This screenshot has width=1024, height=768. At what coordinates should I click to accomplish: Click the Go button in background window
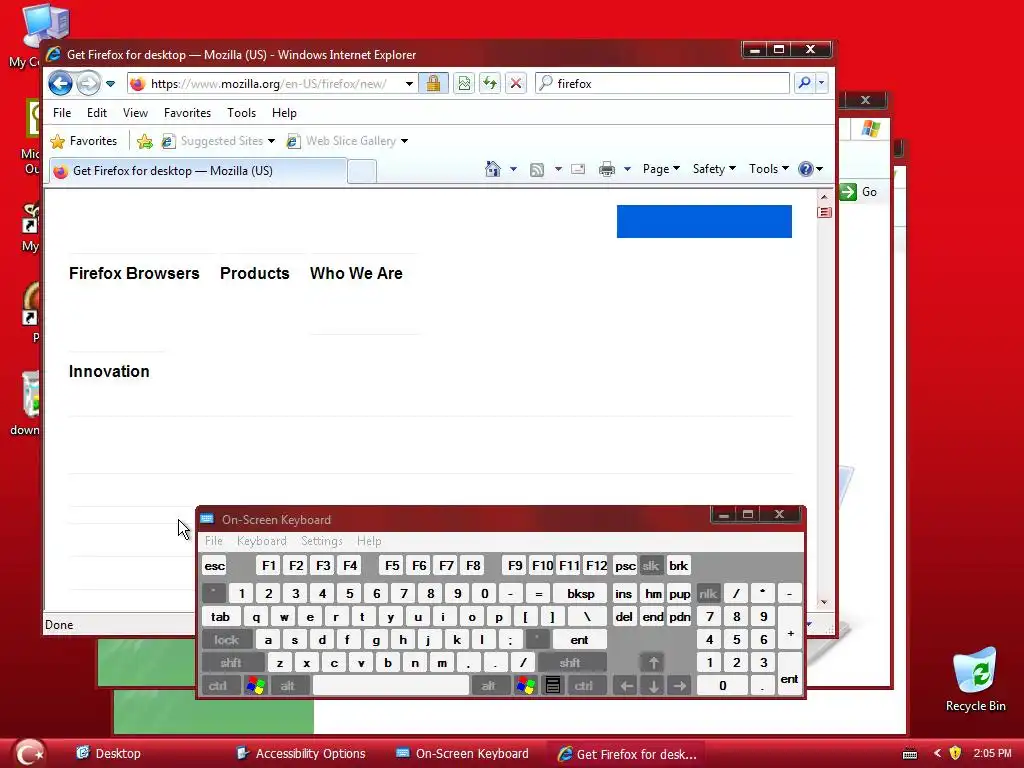[x=859, y=192]
